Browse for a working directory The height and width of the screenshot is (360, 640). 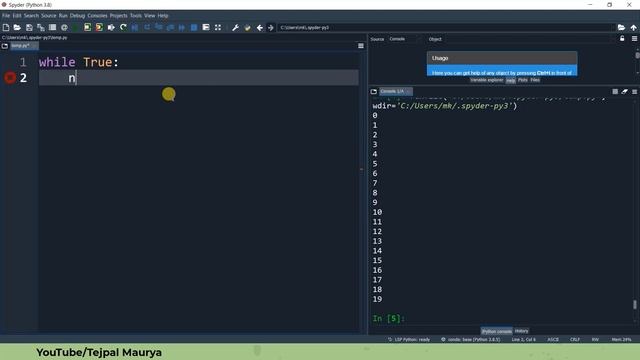pos(621,27)
